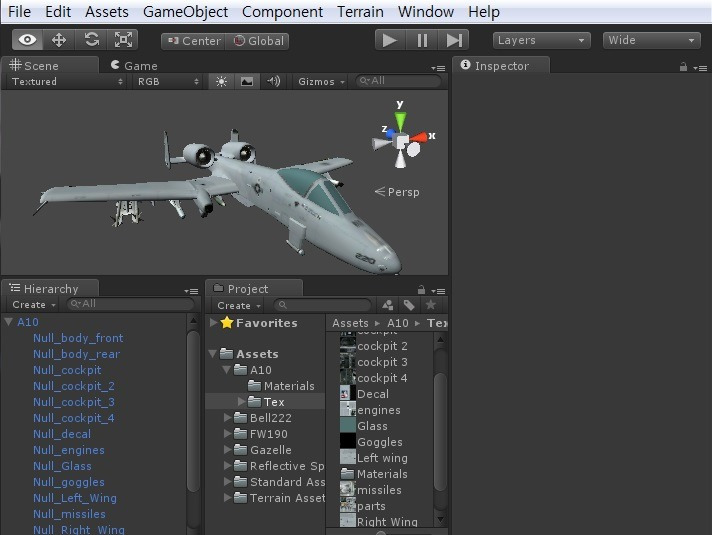Open the Hierarchy panel options menu
The width and height of the screenshot is (712, 535).
(x=191, y=291)
